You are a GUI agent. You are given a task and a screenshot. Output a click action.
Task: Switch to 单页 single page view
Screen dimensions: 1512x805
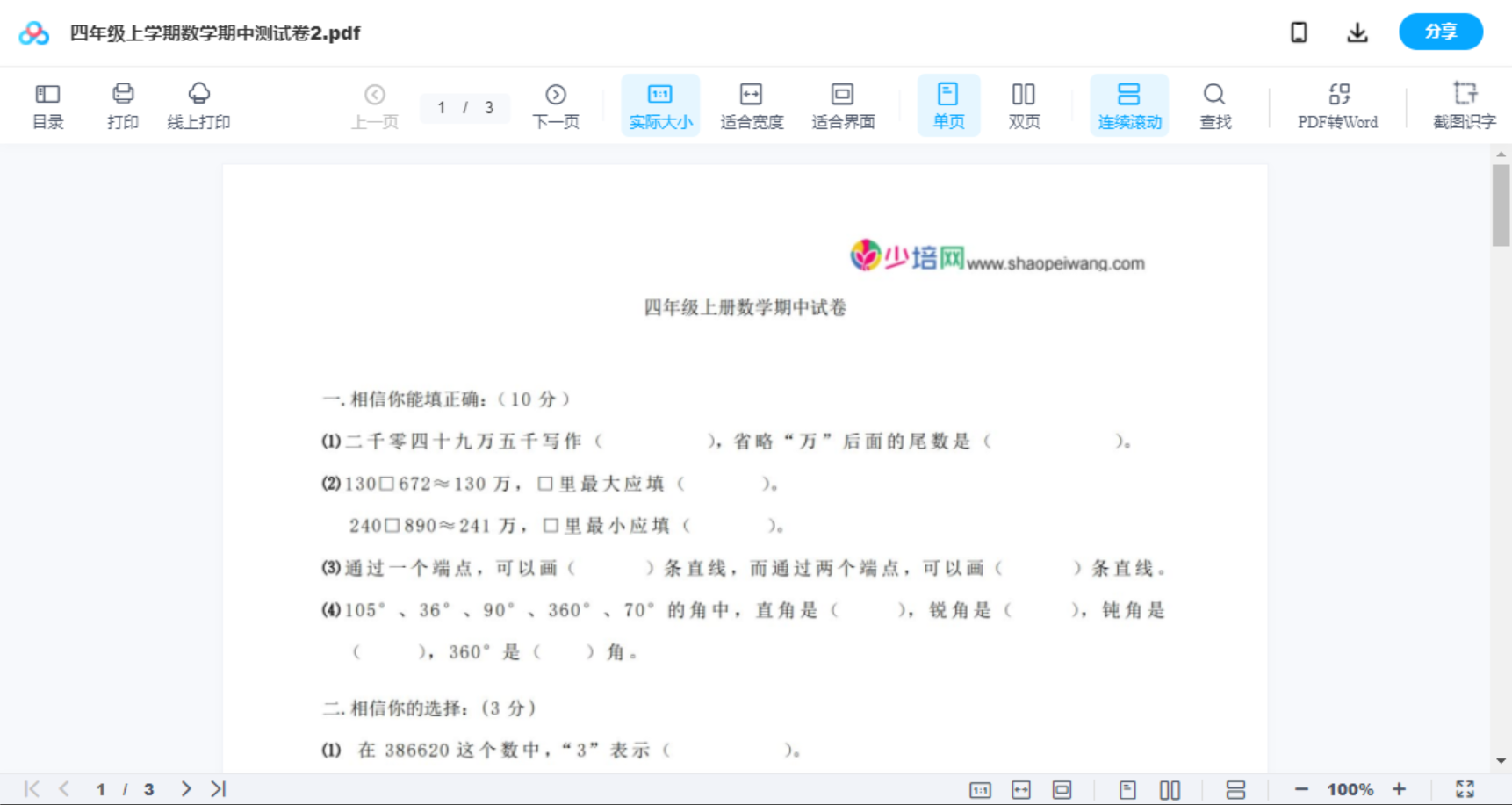[948, 104]
